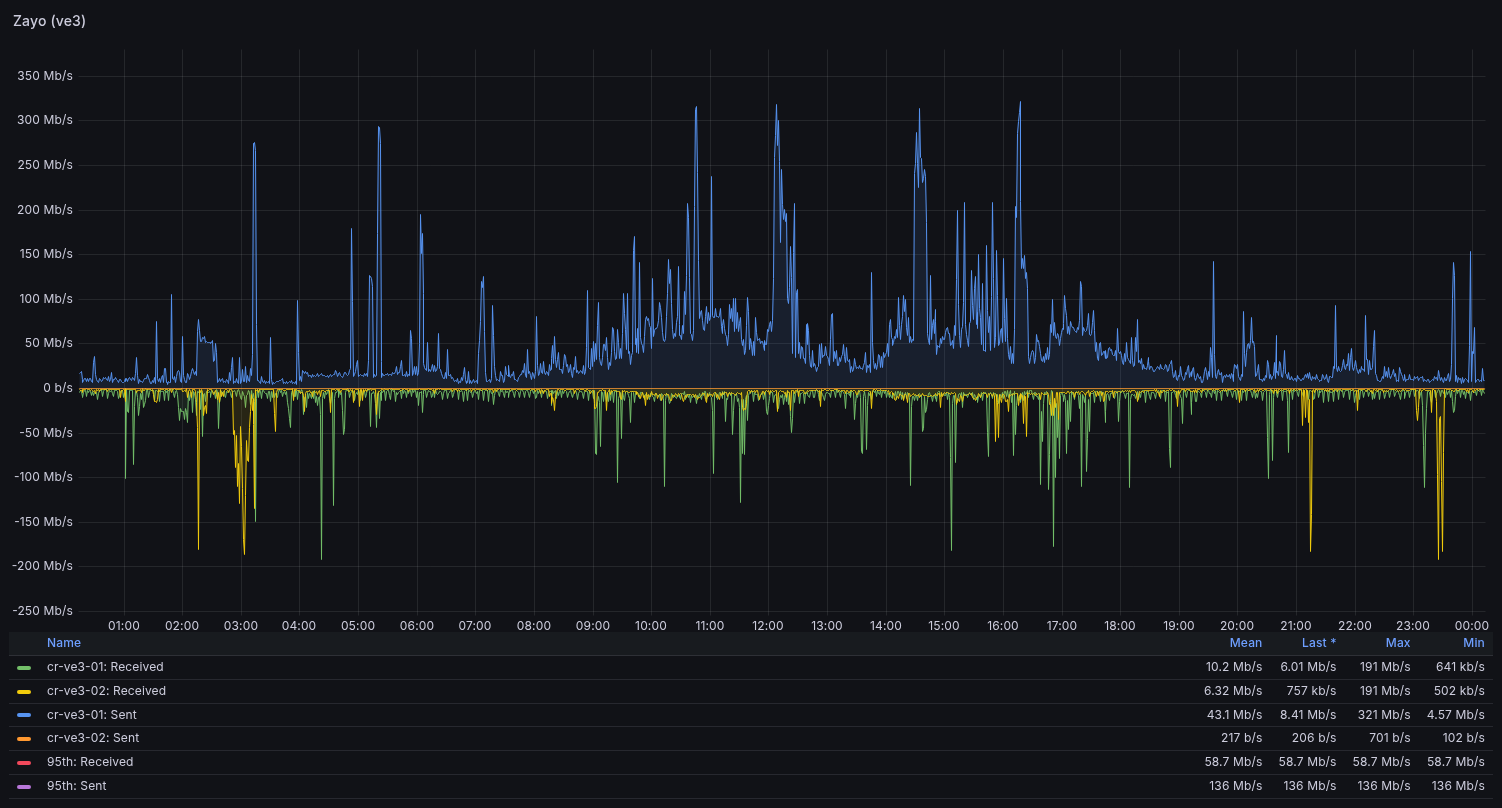Sort legend by the Last * column header
The image size is (1502, 808).
tap(1319, 643)
